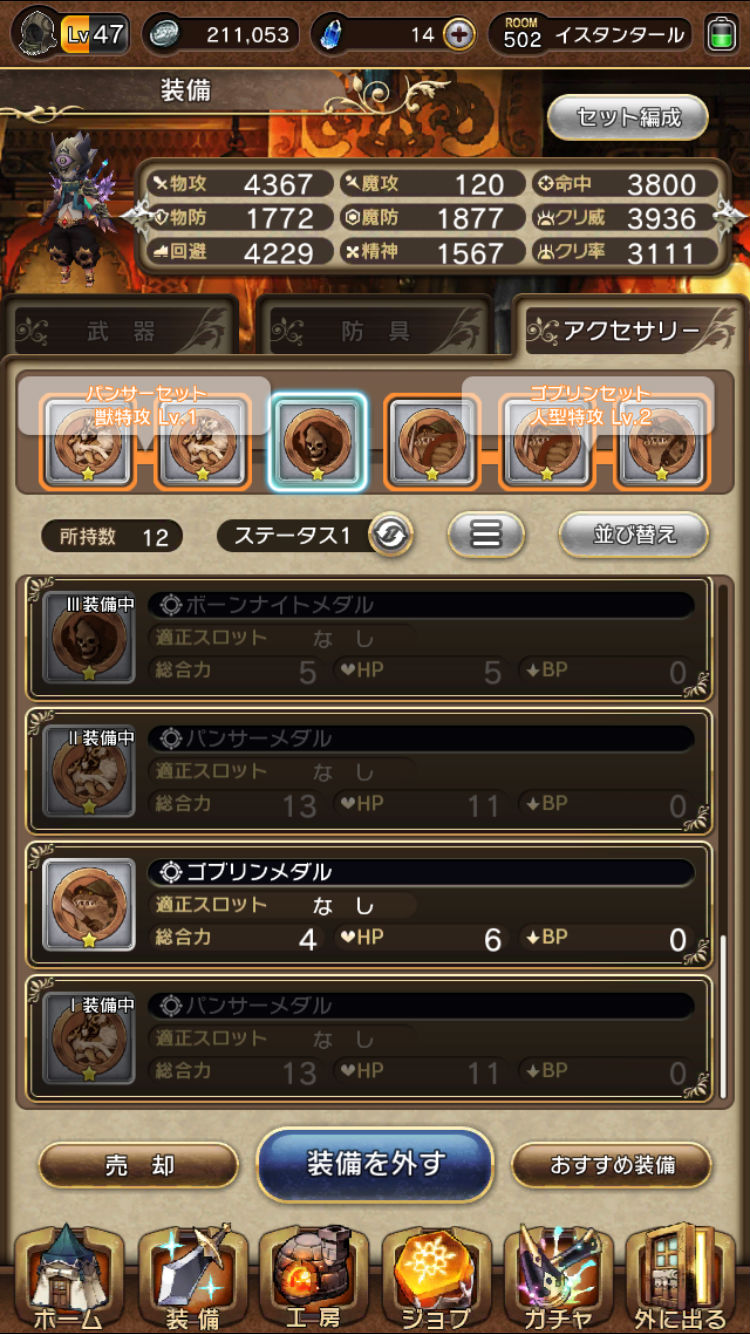Open the 並び替え sort options

[x=634, y=535]
